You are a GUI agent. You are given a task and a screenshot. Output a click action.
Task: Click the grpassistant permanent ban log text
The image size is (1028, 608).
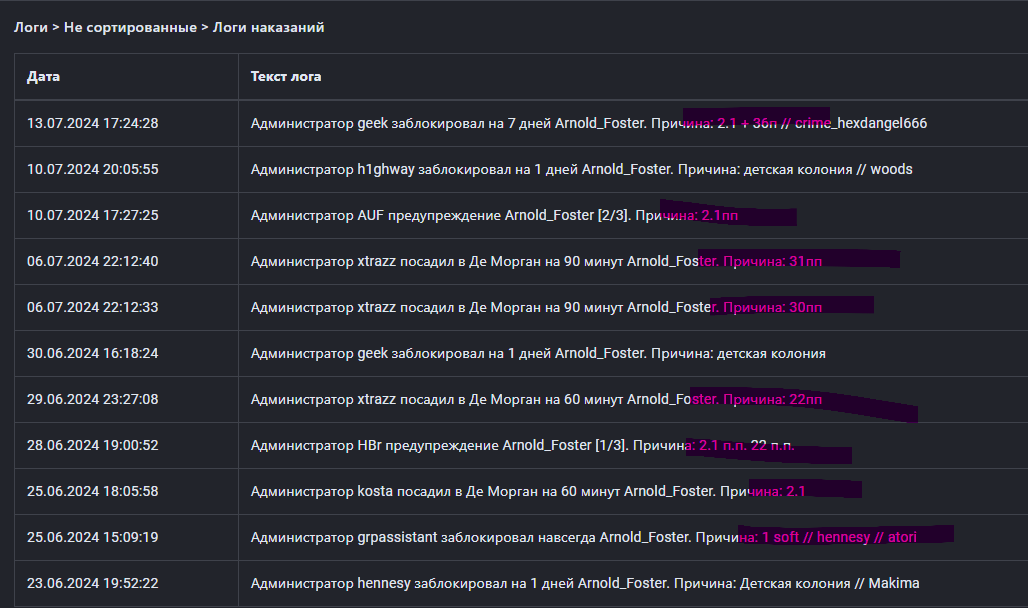(583, 538)
